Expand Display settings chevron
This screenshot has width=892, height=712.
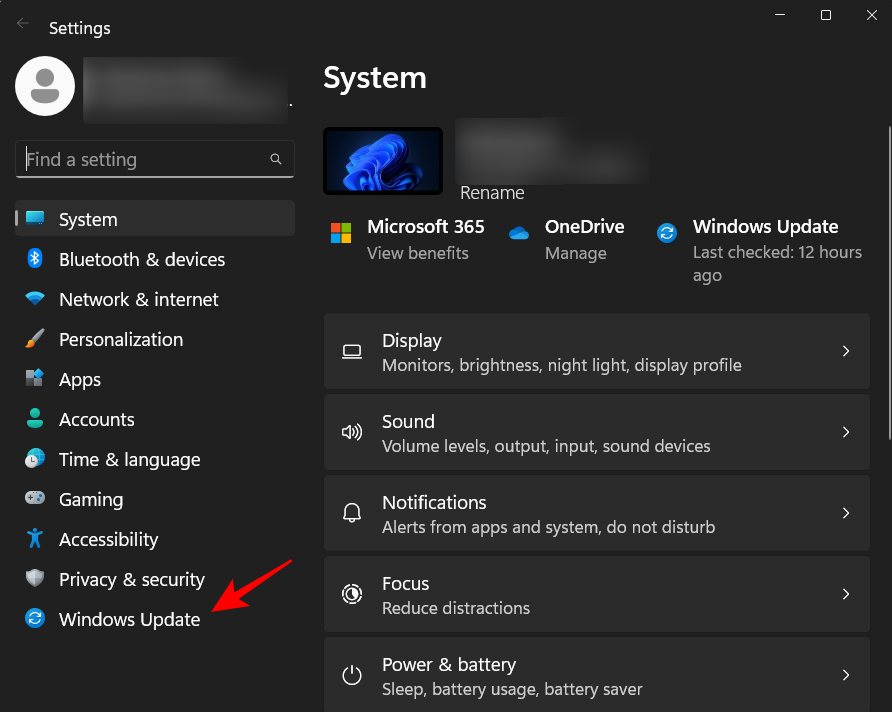point(846,351)
